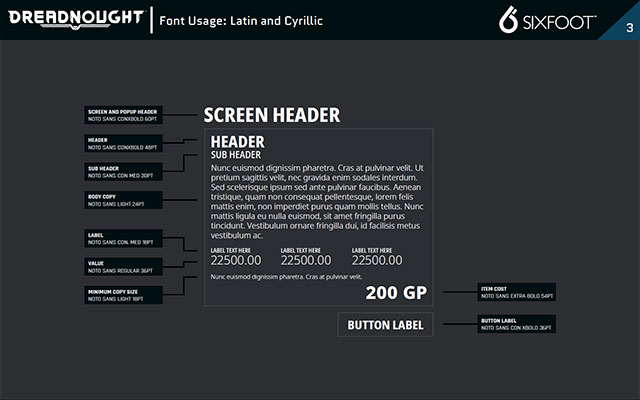The width and height of the screenshot is (640, 400).
Task: Click the Label Noto Sans Con. Med annotation
Action: [x=122, y=238]
